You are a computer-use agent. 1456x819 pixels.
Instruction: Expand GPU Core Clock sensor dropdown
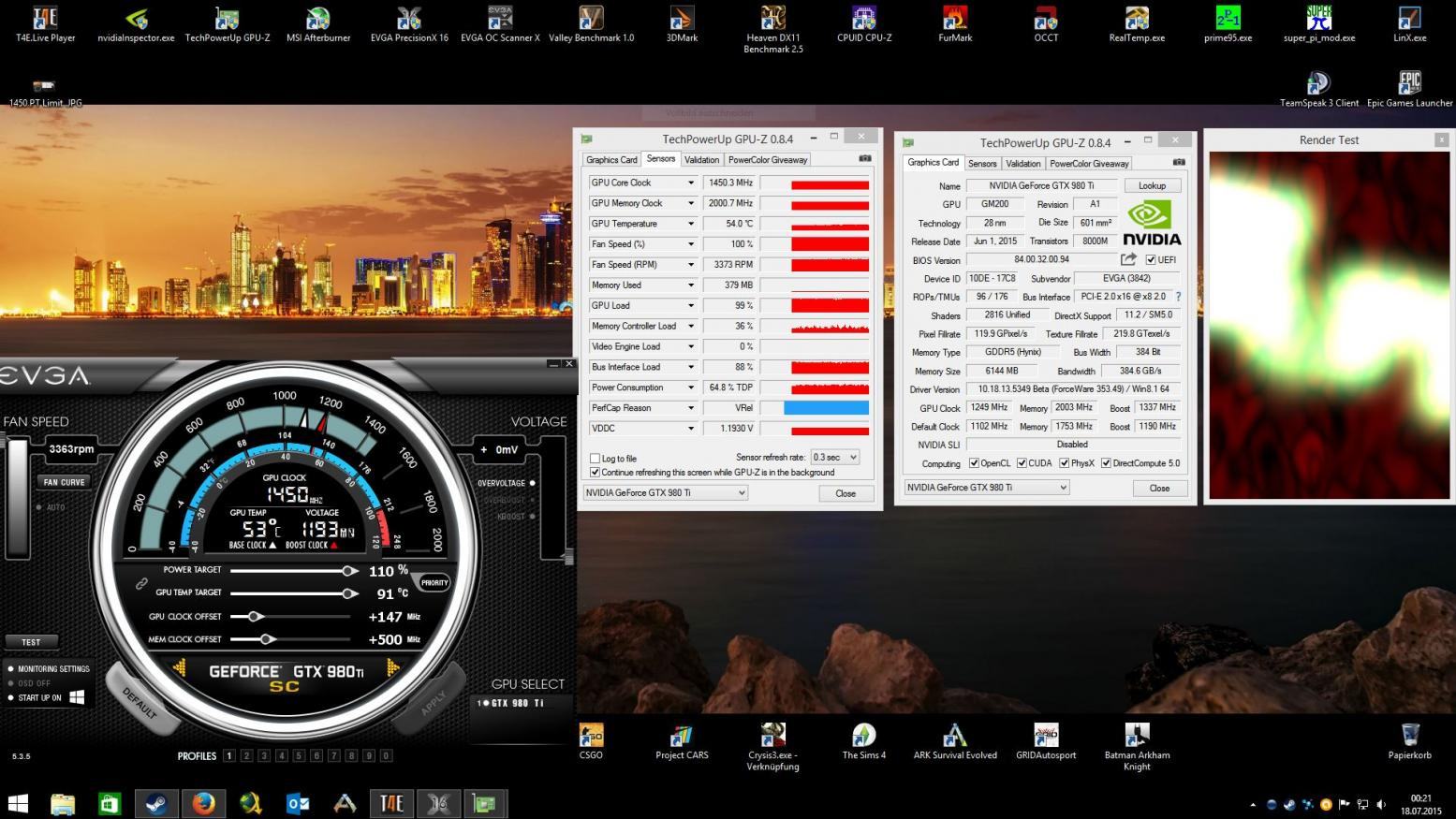(x=691, y=183)
